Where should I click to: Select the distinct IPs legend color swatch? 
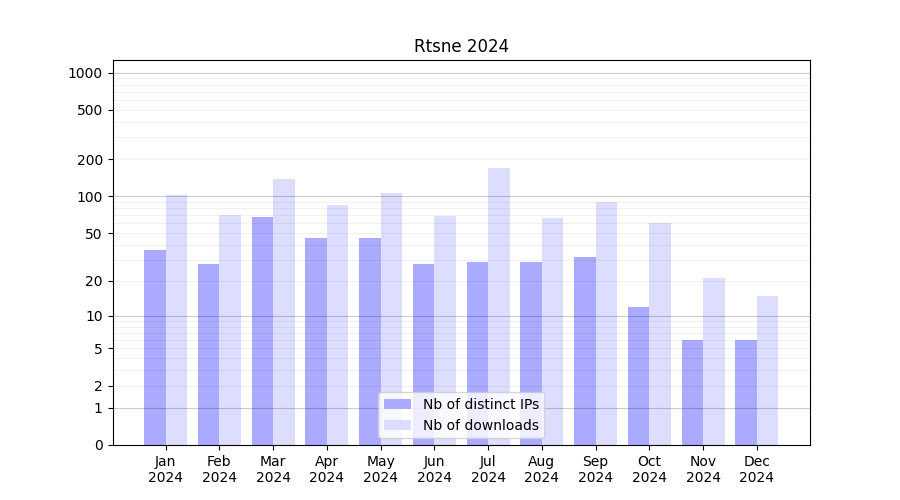click(x=397, y=404)
